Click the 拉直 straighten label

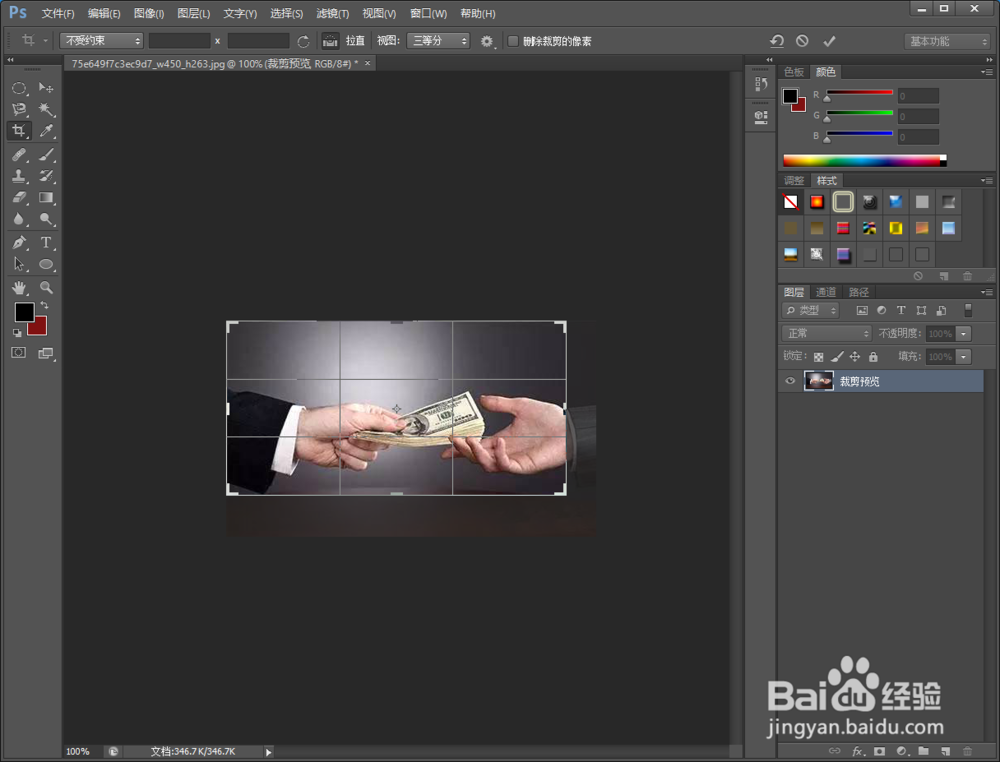click(x=355, y=41)
